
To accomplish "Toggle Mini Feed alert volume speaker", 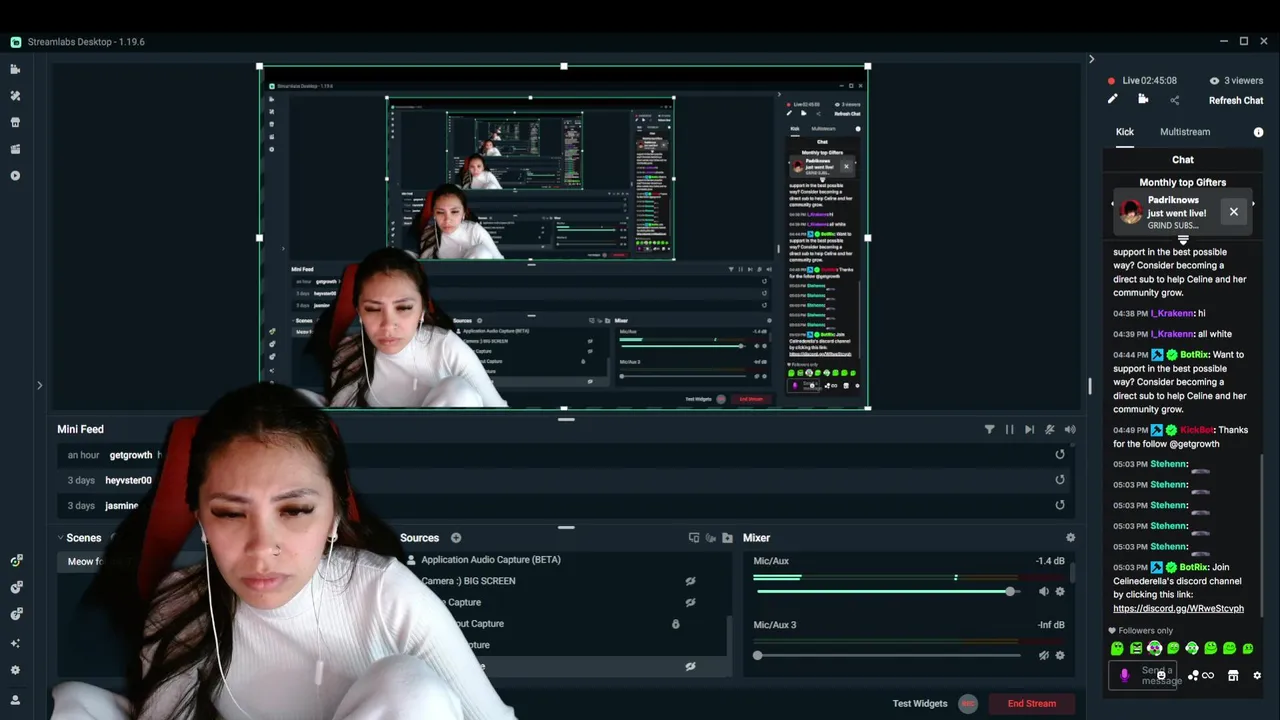I will click(x=1070, y=429).
